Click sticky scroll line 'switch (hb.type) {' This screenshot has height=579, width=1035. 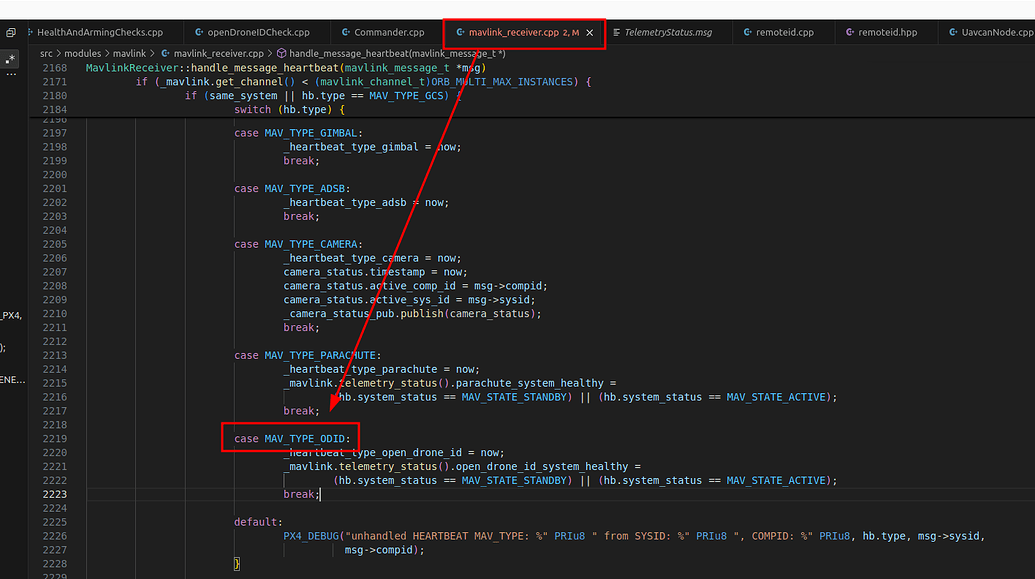pyautogui.click(x=289, y=110)
